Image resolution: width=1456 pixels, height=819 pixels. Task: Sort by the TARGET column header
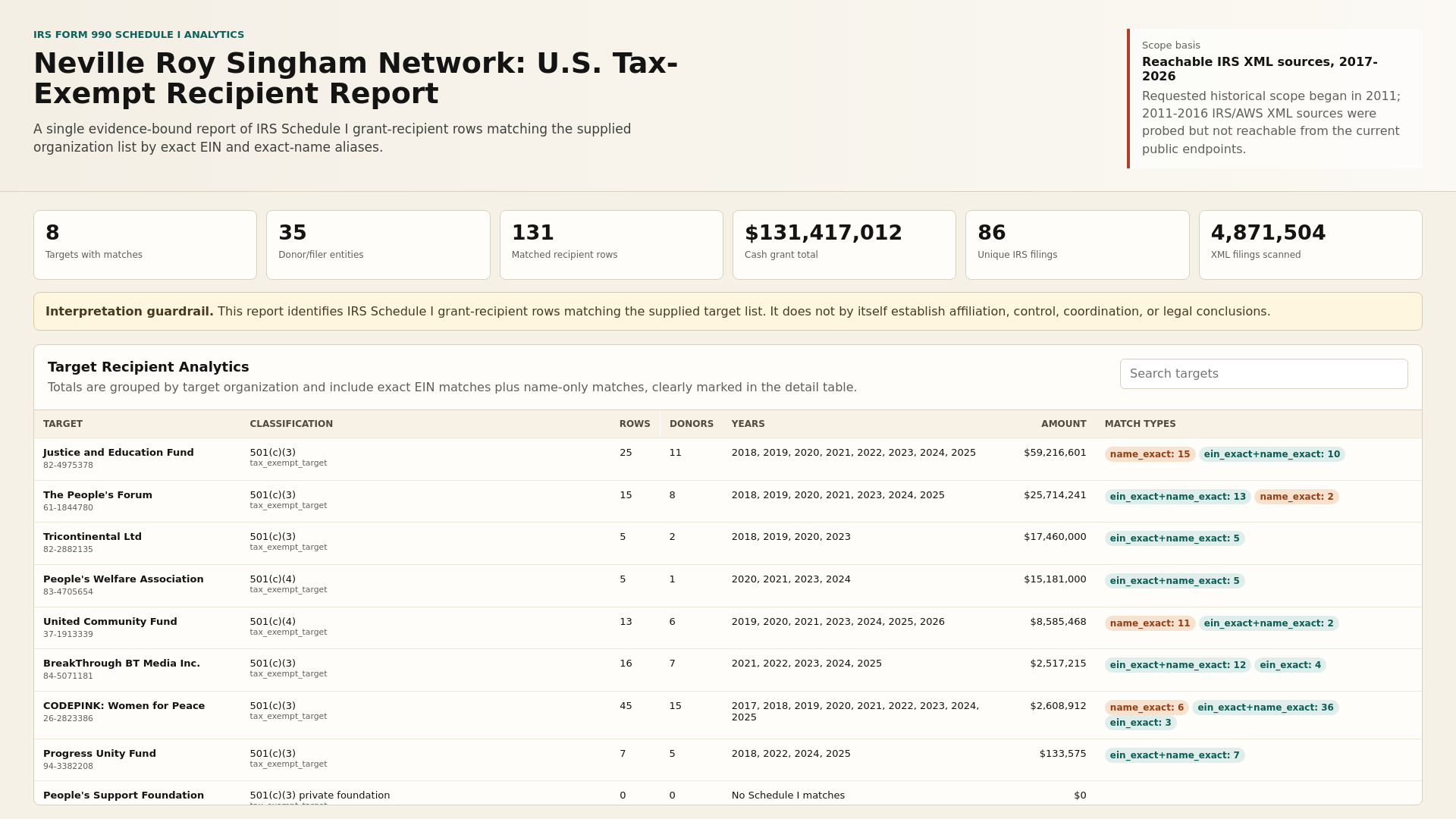[63, 424]
